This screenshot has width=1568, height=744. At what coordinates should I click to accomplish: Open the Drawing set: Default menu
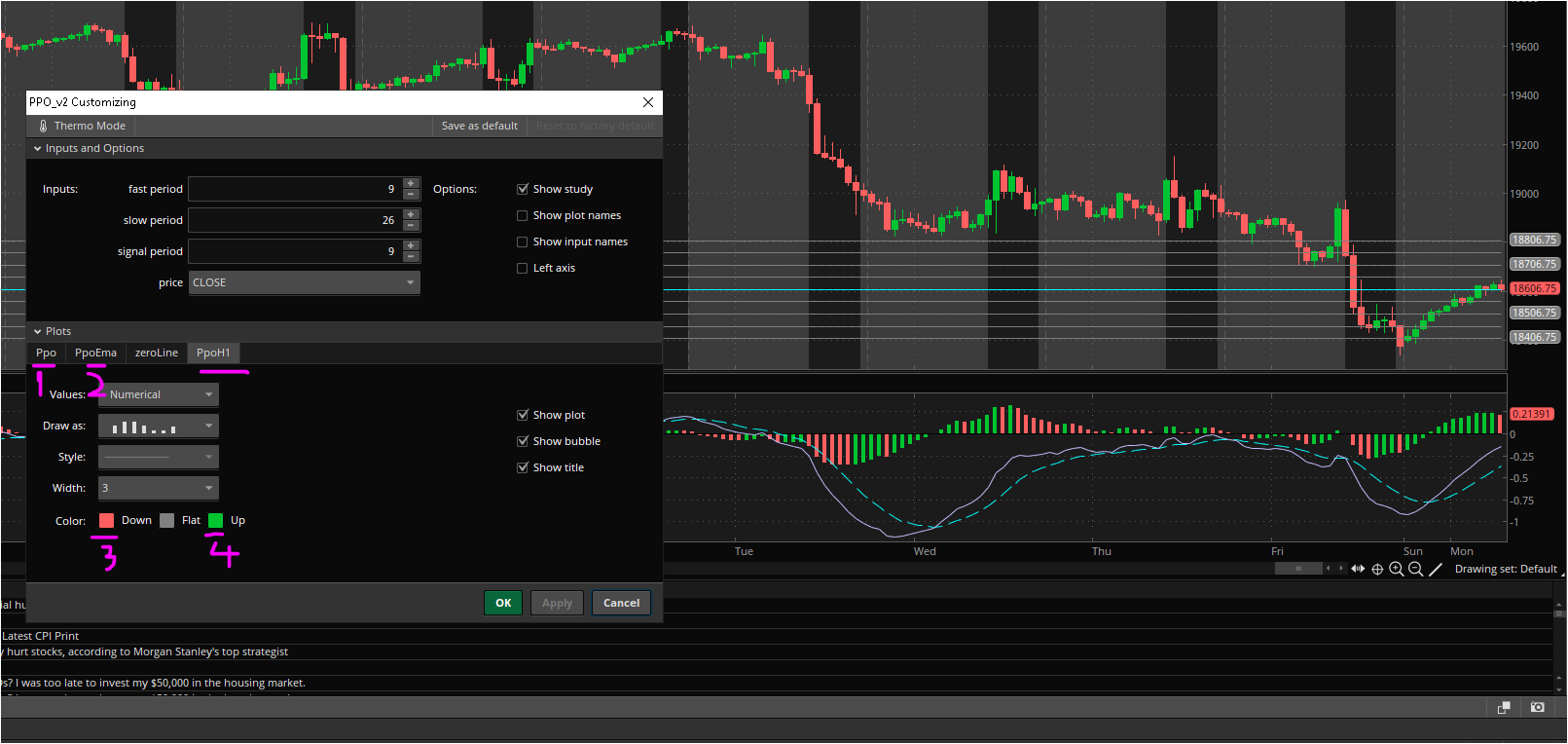[1506, 570]
